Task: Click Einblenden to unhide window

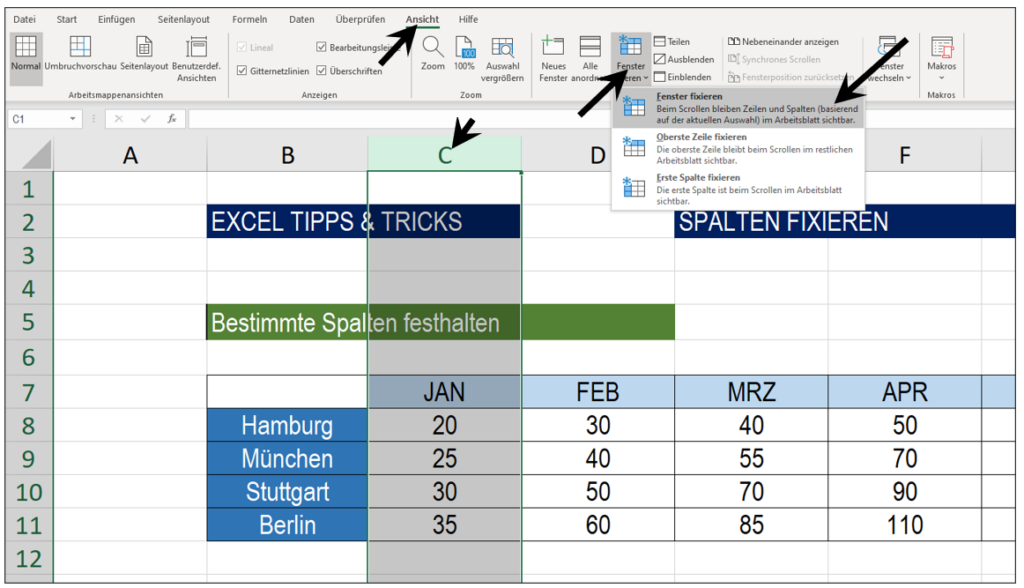Action: point(682,77)
